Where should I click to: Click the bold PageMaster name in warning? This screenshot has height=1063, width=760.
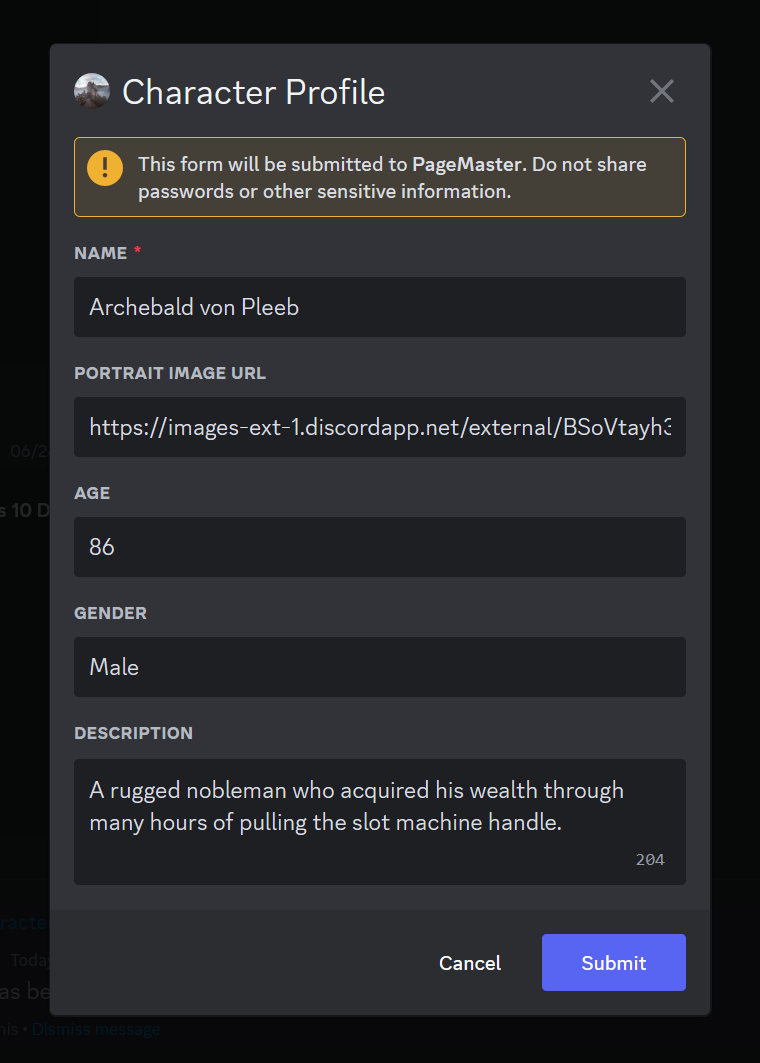coord(467,164)
